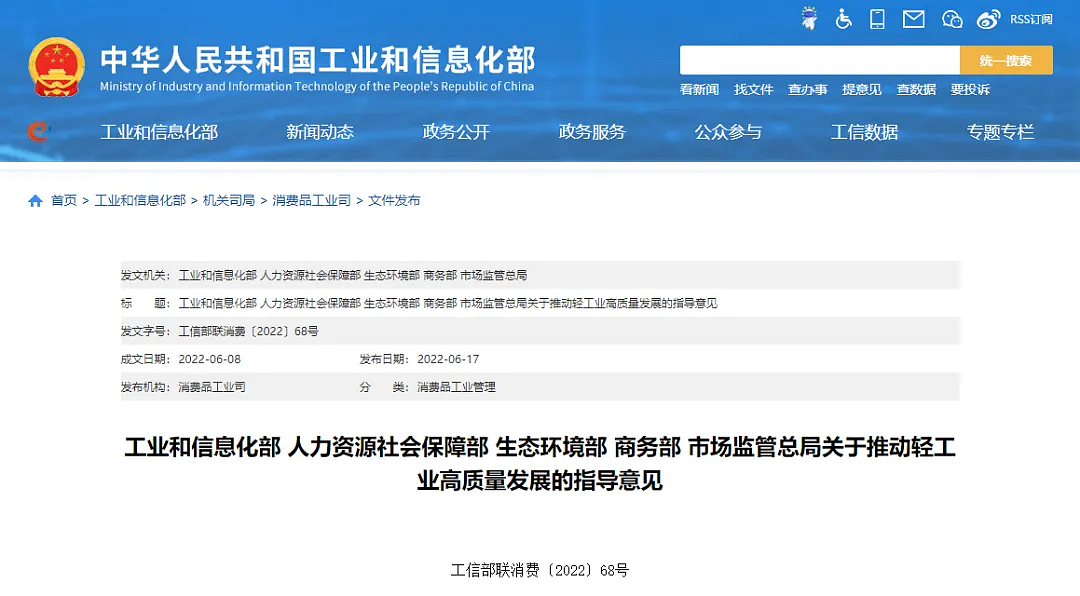Select the 发布机构 消费品工业司 value
The height and width of the screenshot is (596, 1080).
(212, 387)
